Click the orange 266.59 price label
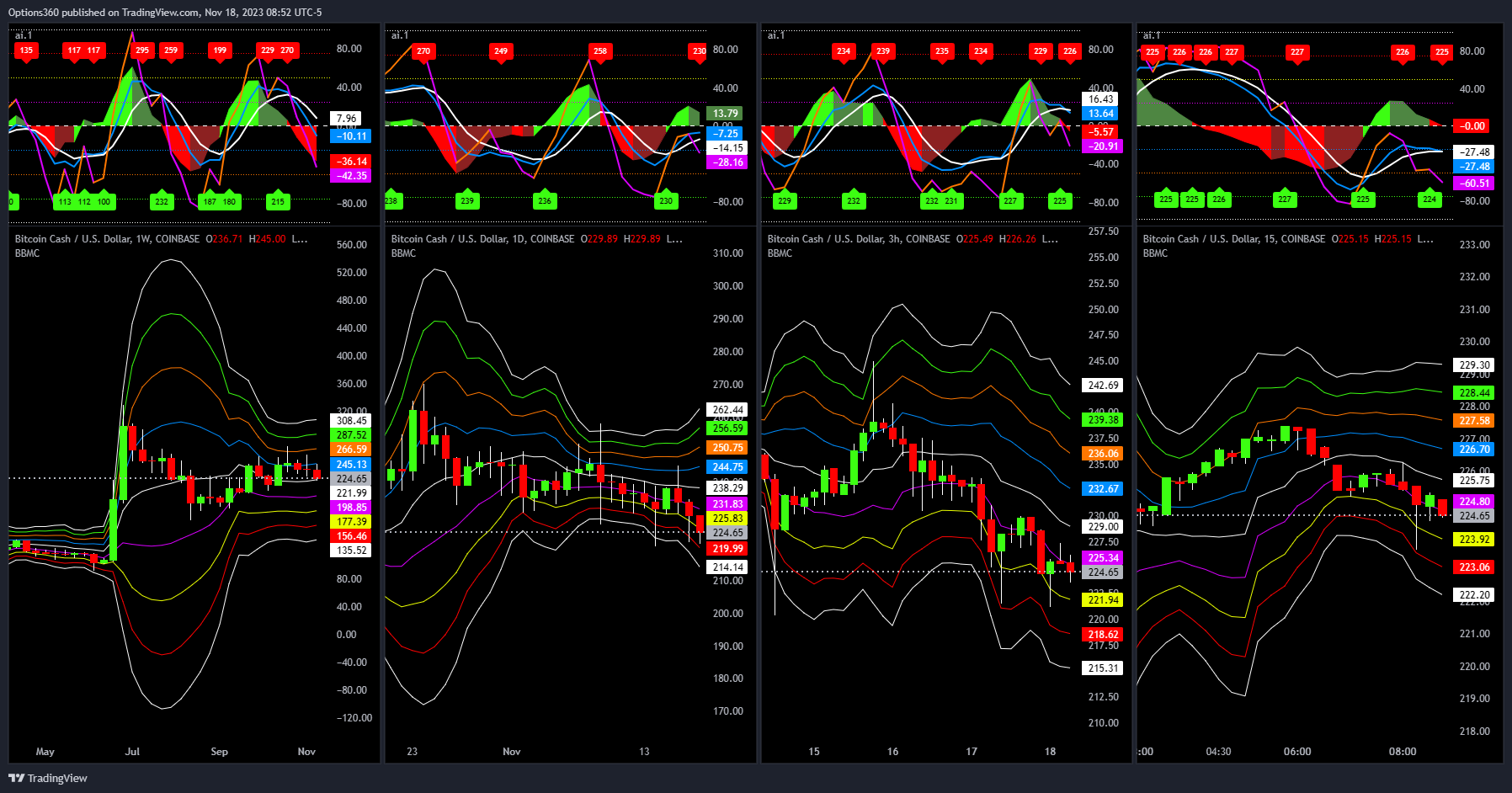This screenshot has width=1512, height=793. 351,450
